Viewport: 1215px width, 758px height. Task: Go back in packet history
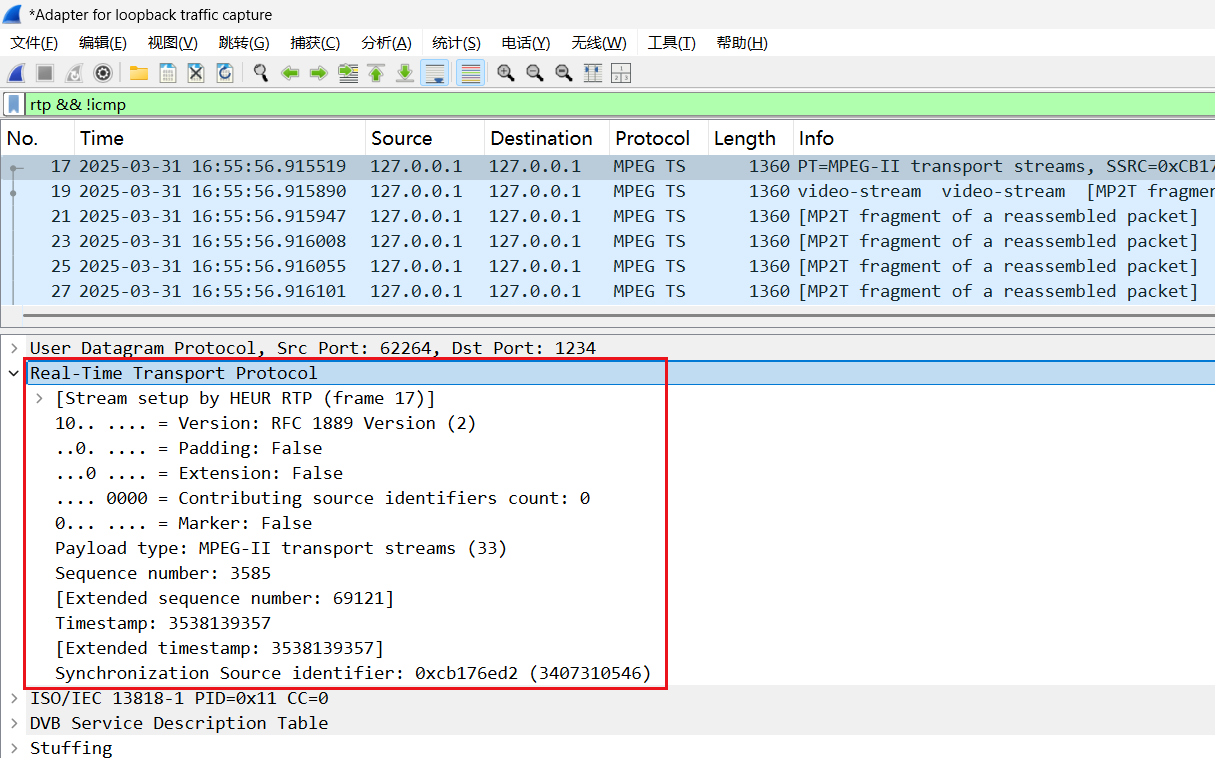tap(290, 73)
